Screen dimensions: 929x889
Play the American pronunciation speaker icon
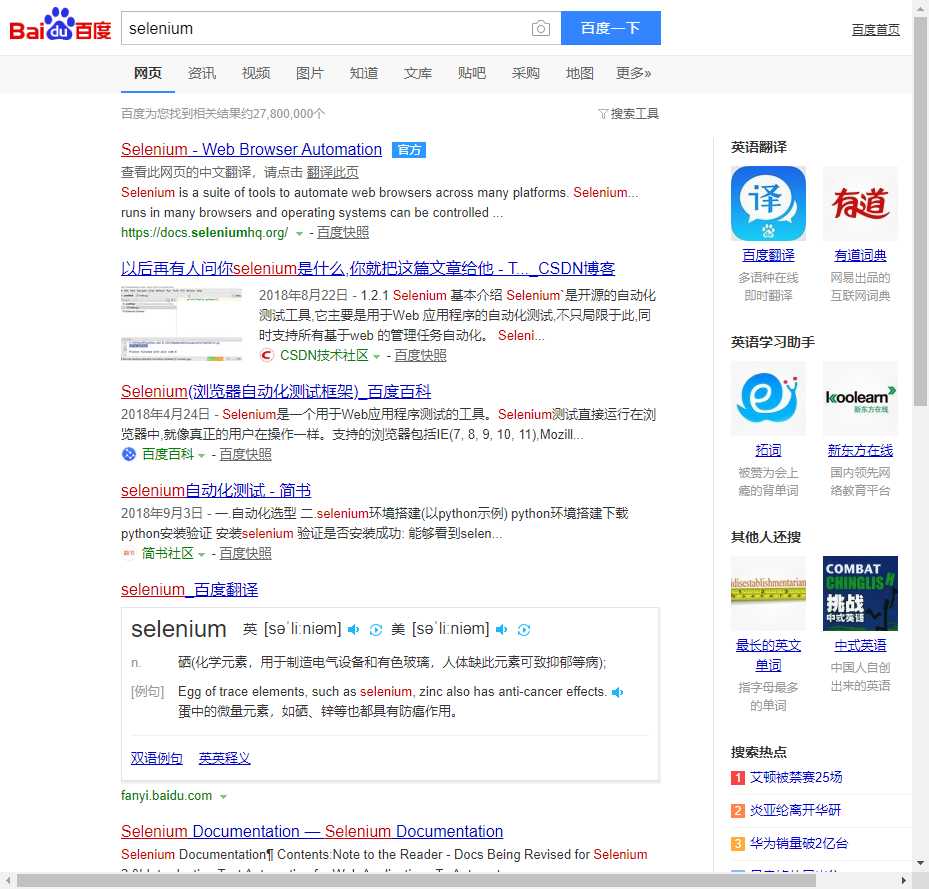502,629
